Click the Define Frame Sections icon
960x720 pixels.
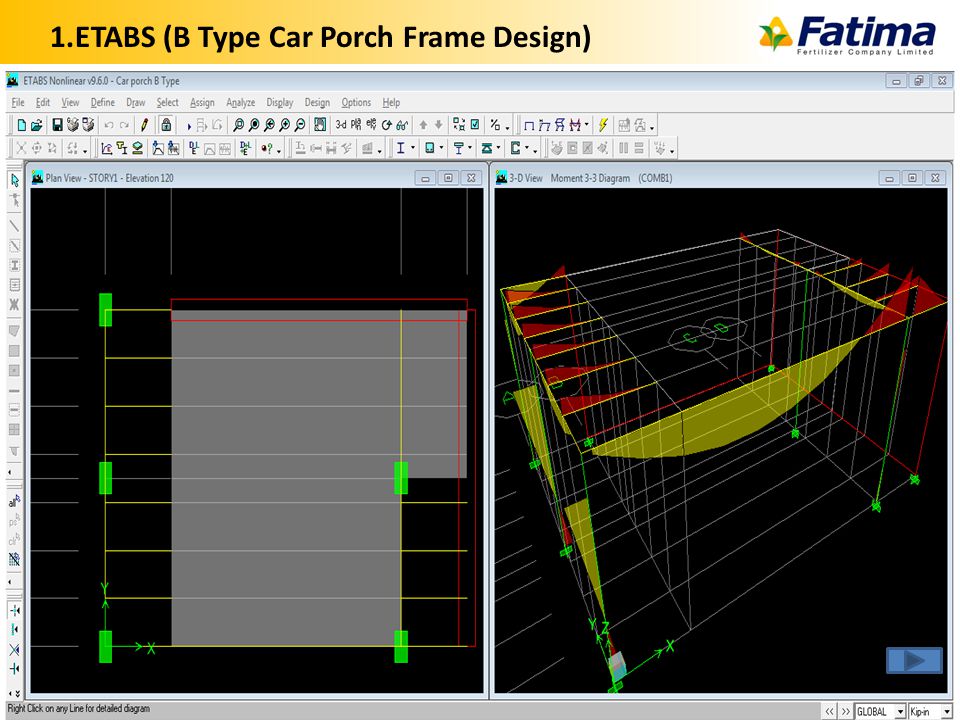coord(122,148)
